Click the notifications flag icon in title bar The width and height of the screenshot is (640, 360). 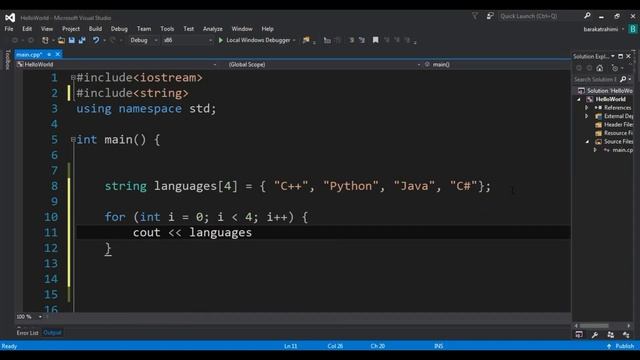475,16
